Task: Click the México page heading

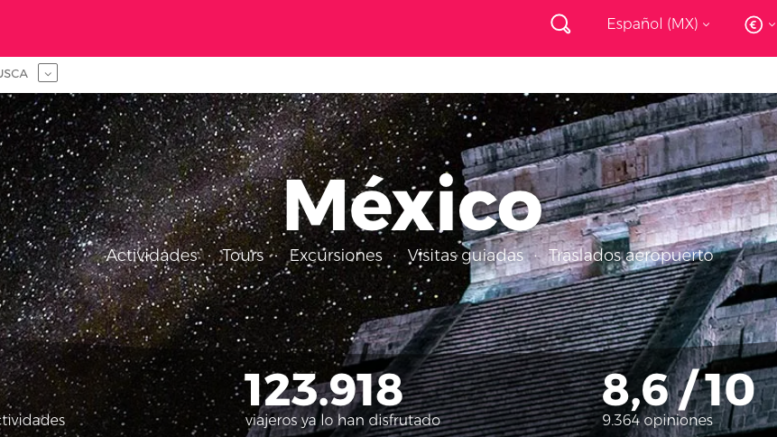Action: coord(413,204)
